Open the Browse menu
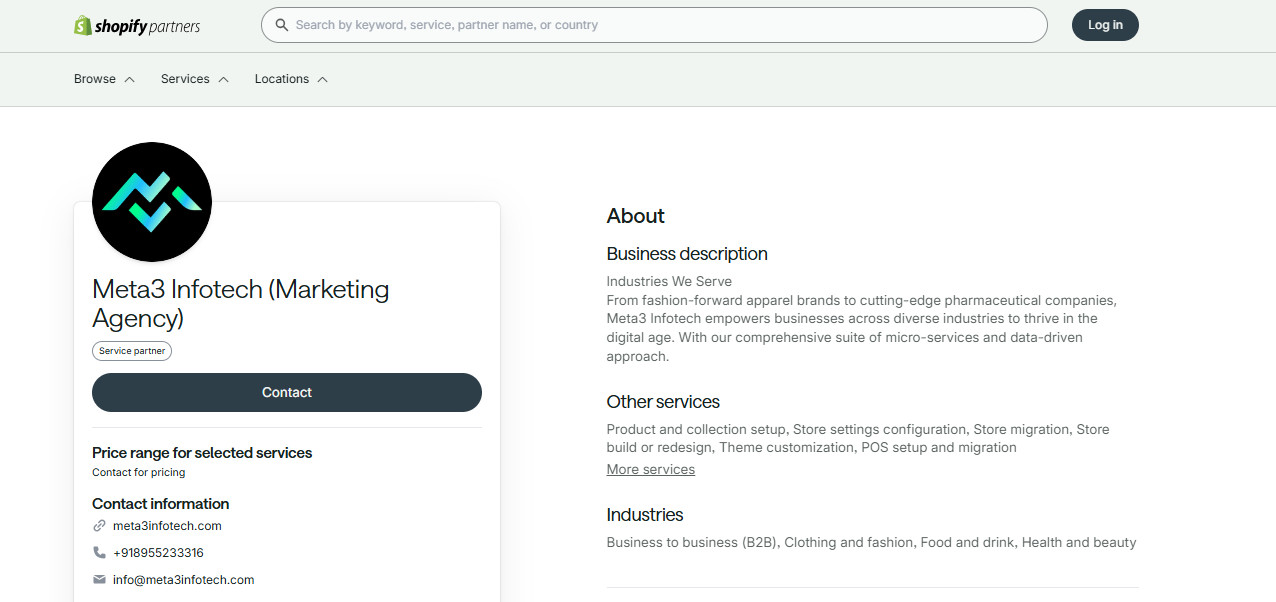Viewport: 1276px width, 602px height. (104, 79)
